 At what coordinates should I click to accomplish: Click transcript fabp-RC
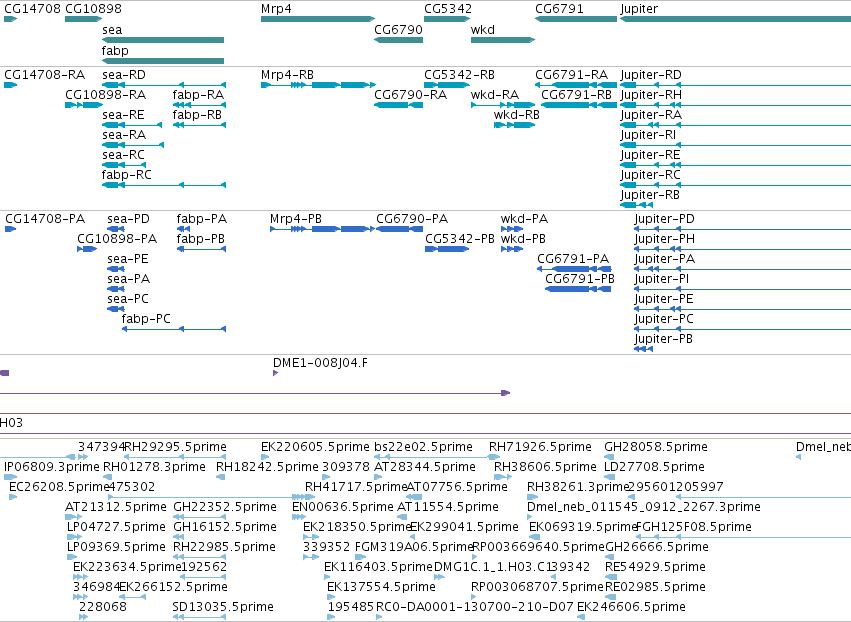(164, 185)
